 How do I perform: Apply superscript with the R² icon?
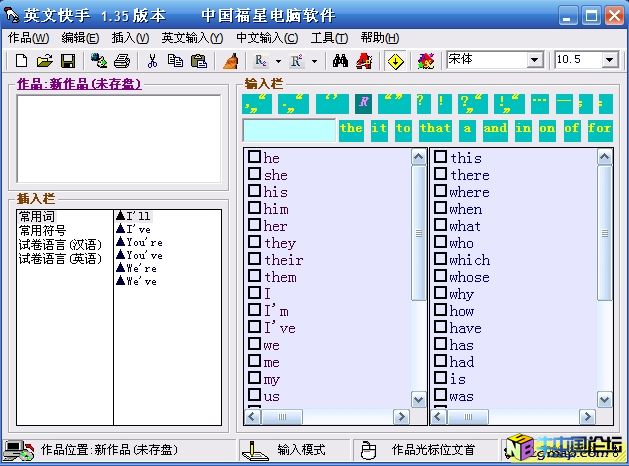[x=296, y=61]
